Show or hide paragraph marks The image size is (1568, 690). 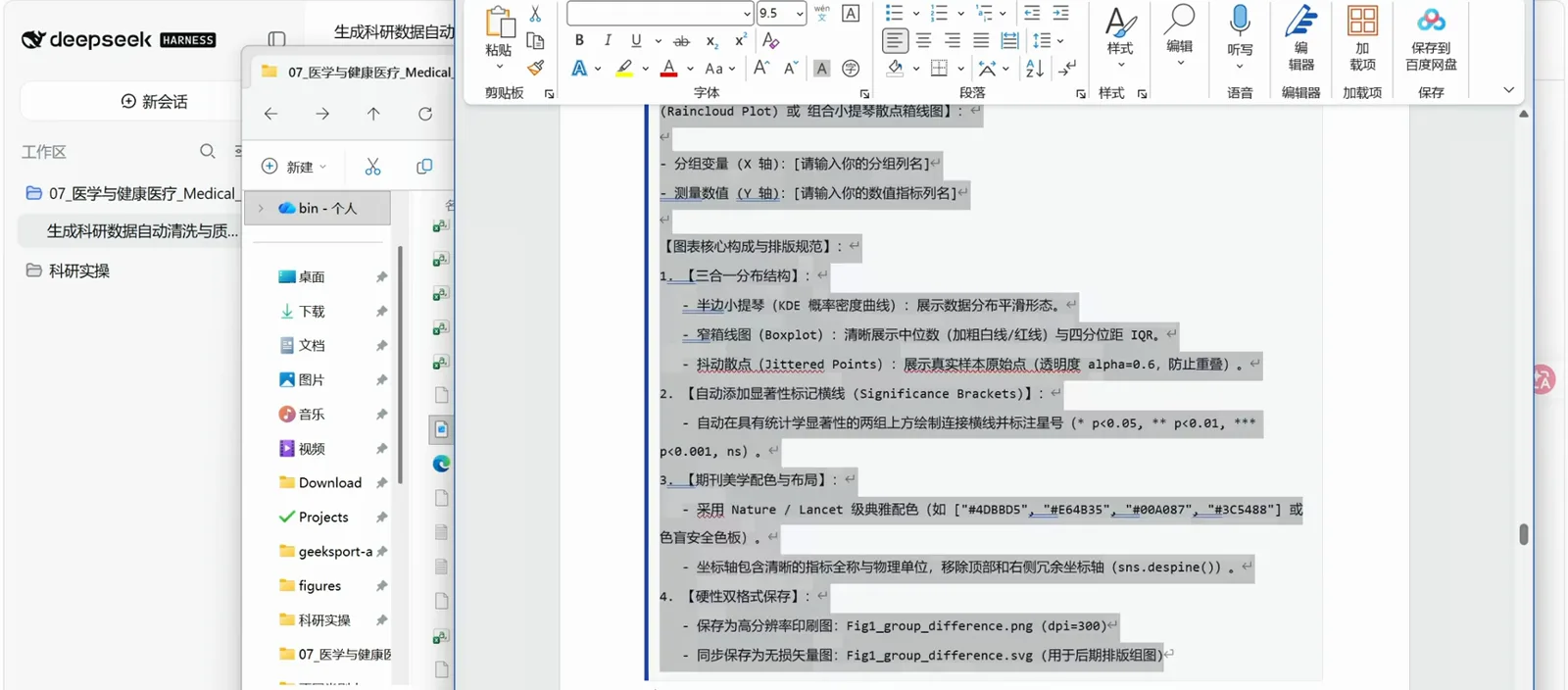pos(1067,68)
